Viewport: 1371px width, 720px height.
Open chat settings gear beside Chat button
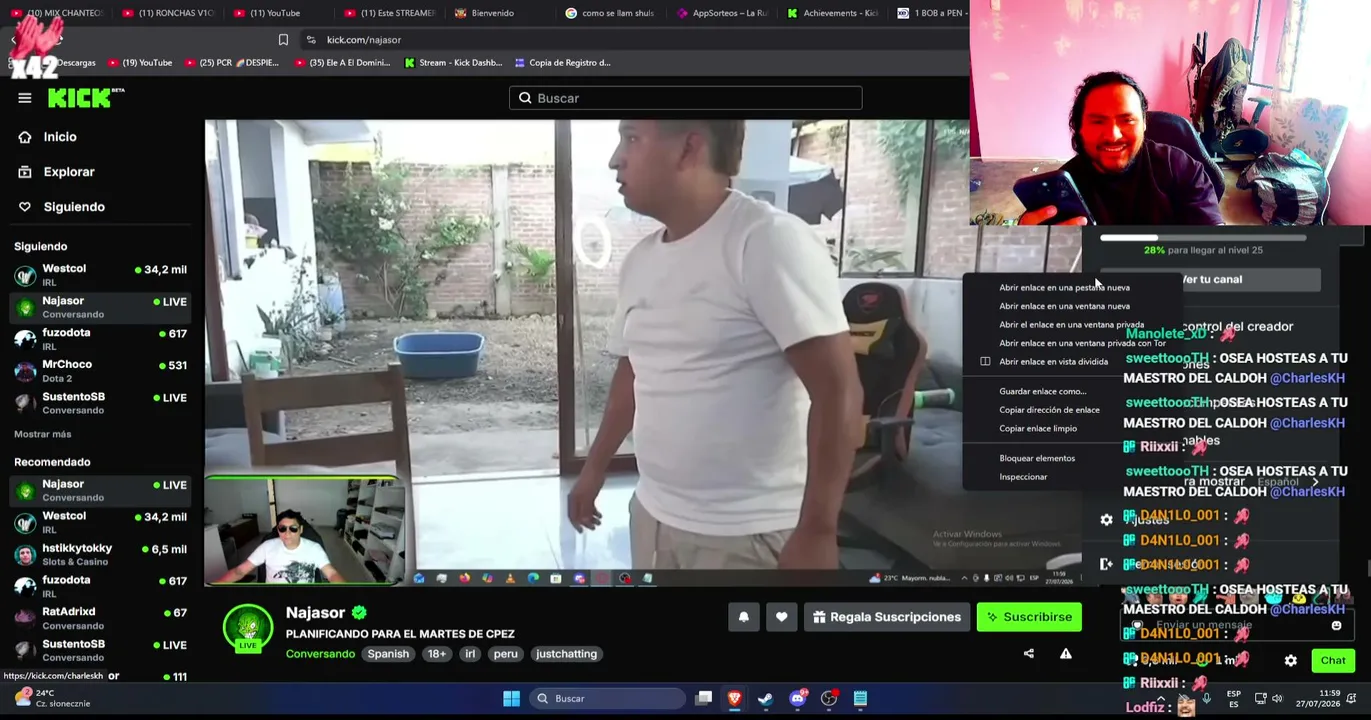click(1290, 661)
